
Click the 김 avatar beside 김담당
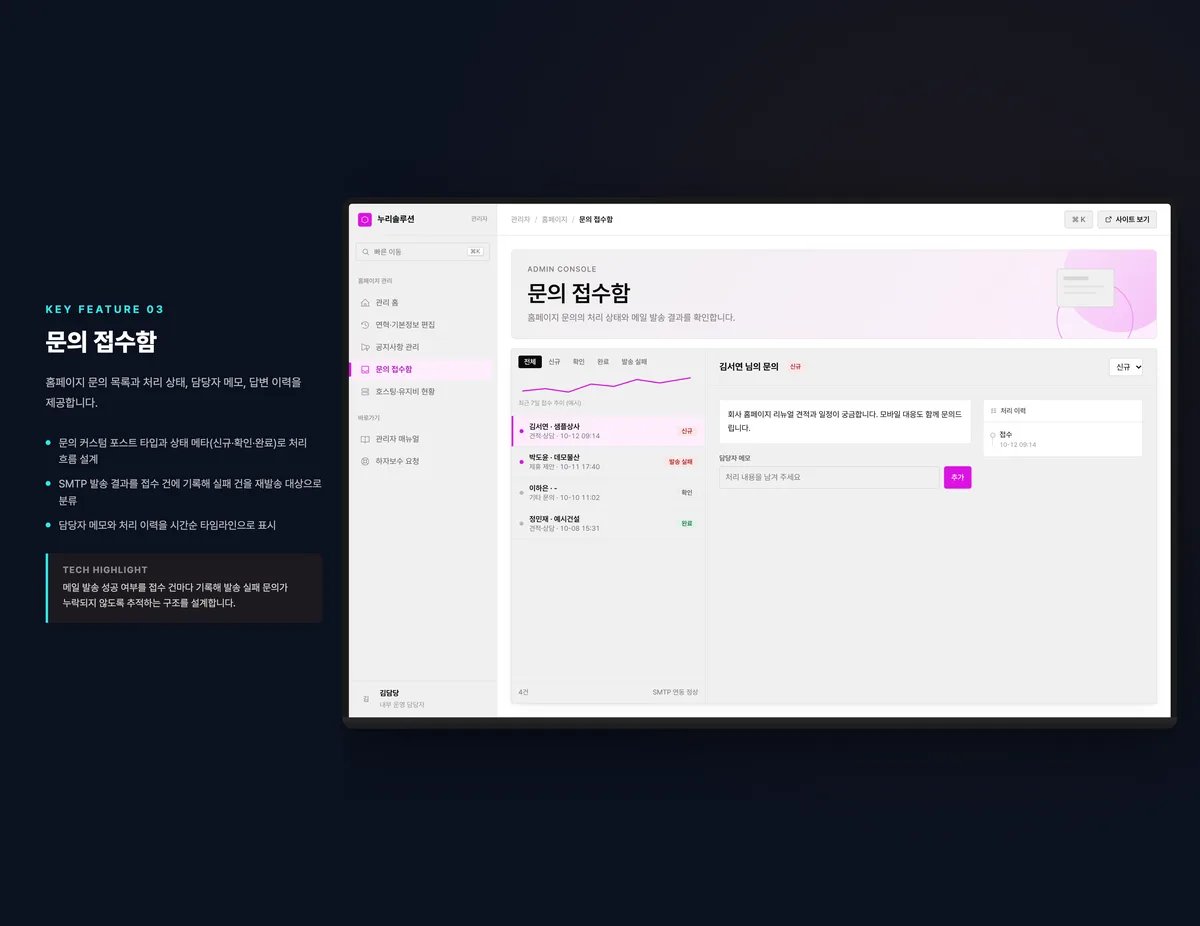(366, 699)
